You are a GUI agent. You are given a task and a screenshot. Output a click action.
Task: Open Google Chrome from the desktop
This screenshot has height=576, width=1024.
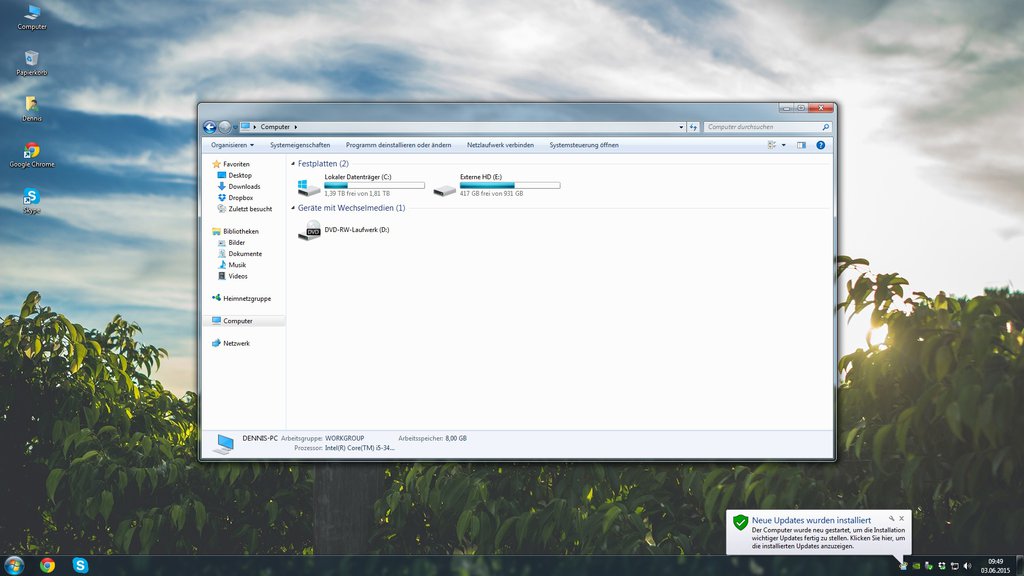pos(30,152)
